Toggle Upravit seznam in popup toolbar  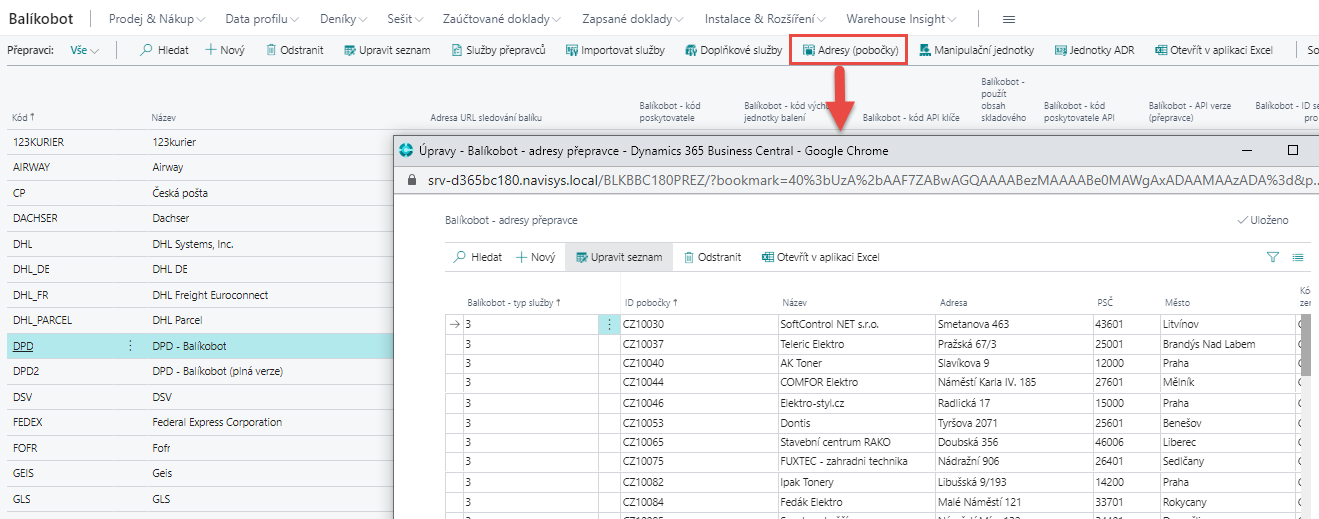(x=618, y=257)
